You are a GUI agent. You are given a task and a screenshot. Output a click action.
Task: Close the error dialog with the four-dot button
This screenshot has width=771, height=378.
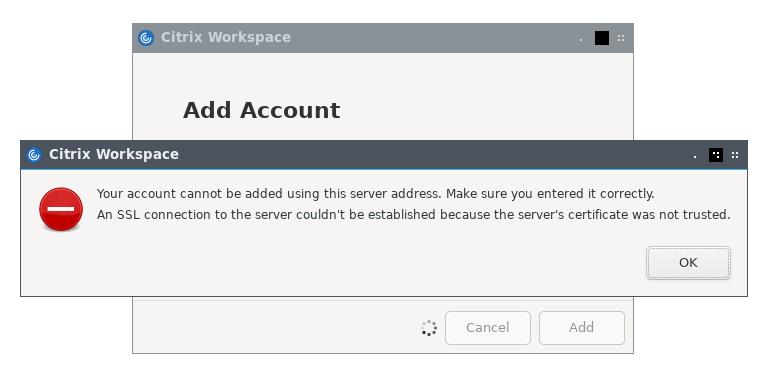point(735,155)
